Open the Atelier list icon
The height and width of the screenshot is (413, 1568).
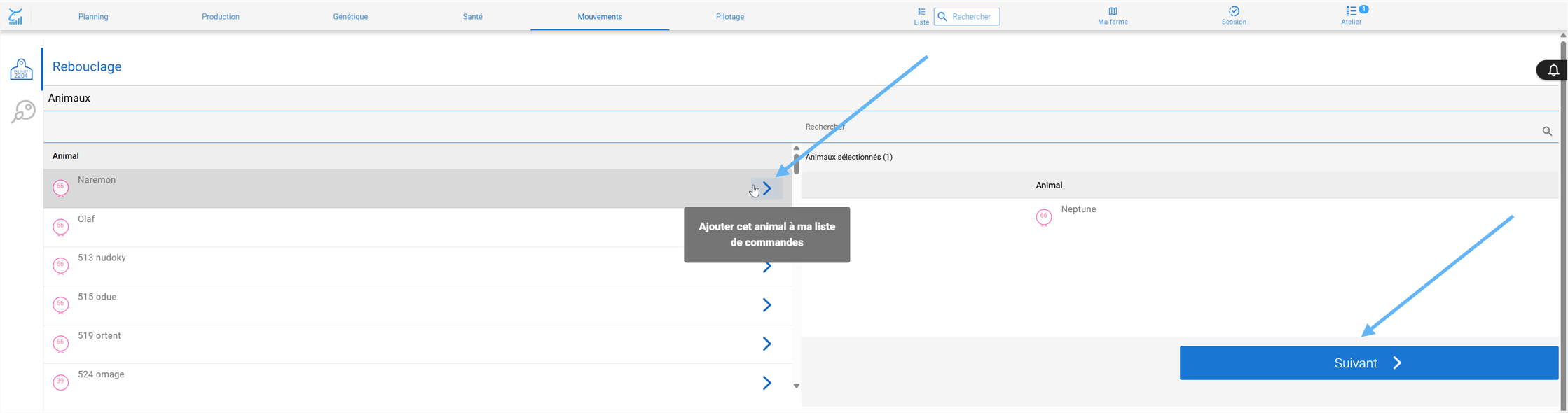pyautogui.click(x=1351, y=10)
